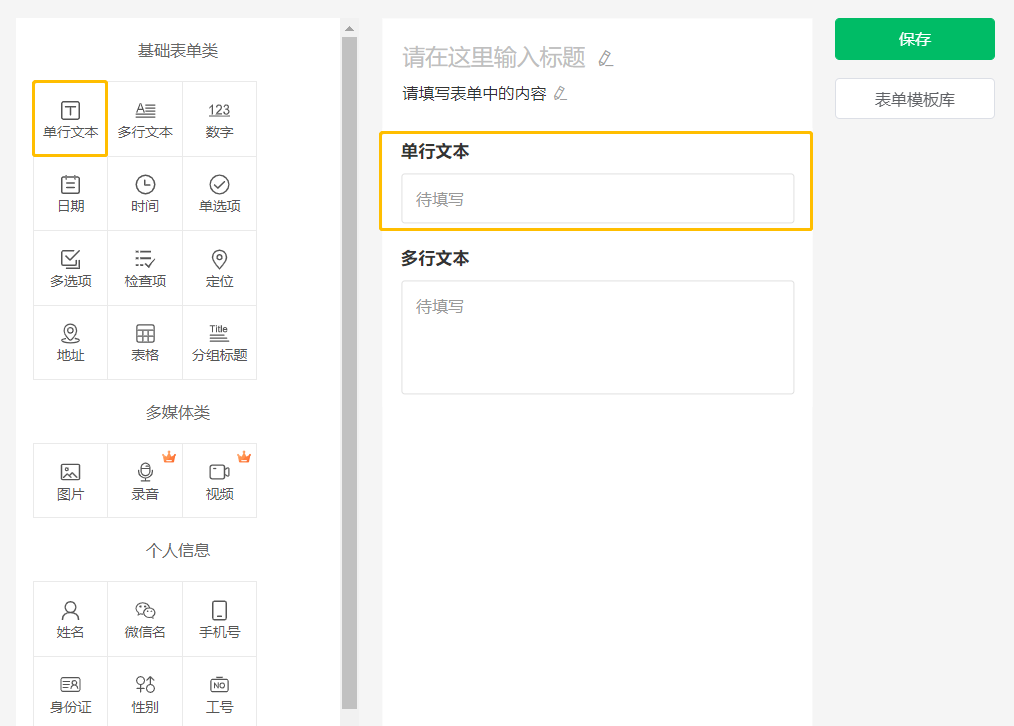Insert a 检查项 checklist field
The image size is (1014, 726).
pos(145,268)
